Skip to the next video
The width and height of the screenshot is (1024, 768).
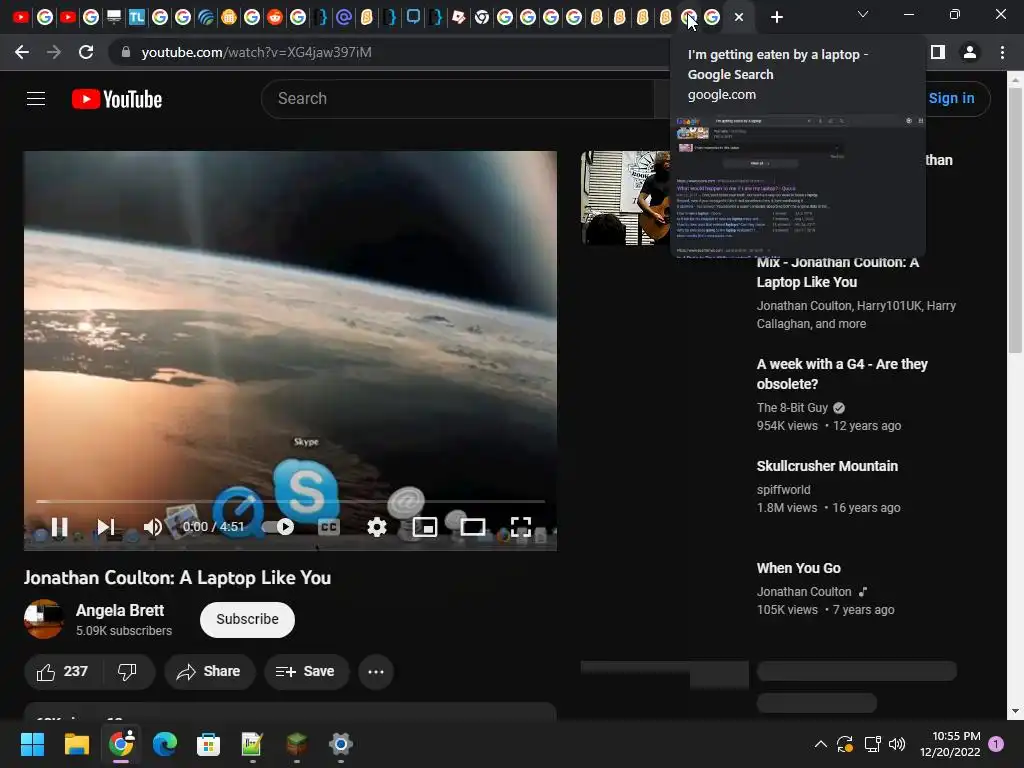(x=105, y=526)
